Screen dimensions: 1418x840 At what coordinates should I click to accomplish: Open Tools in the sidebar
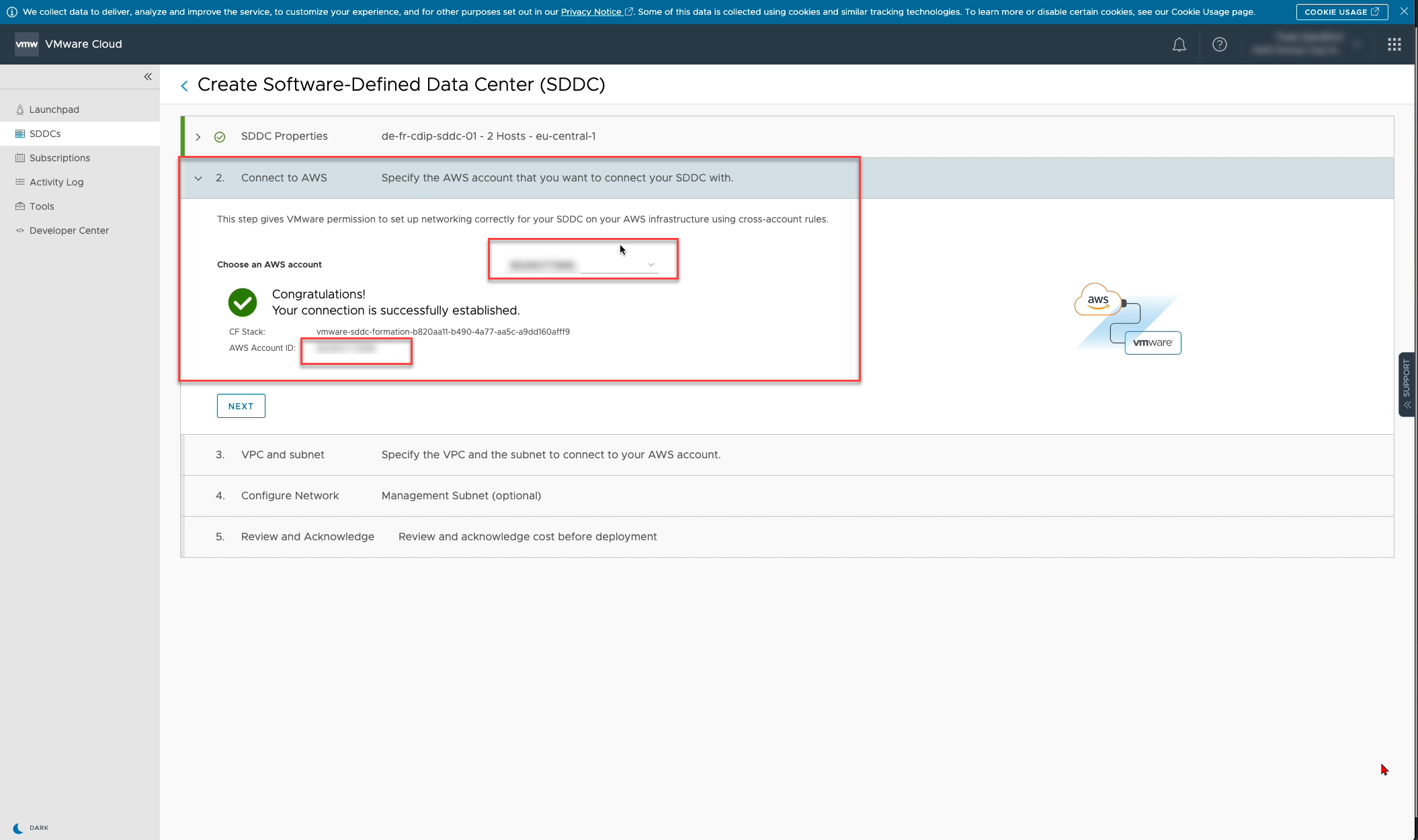tap(80, 206)
